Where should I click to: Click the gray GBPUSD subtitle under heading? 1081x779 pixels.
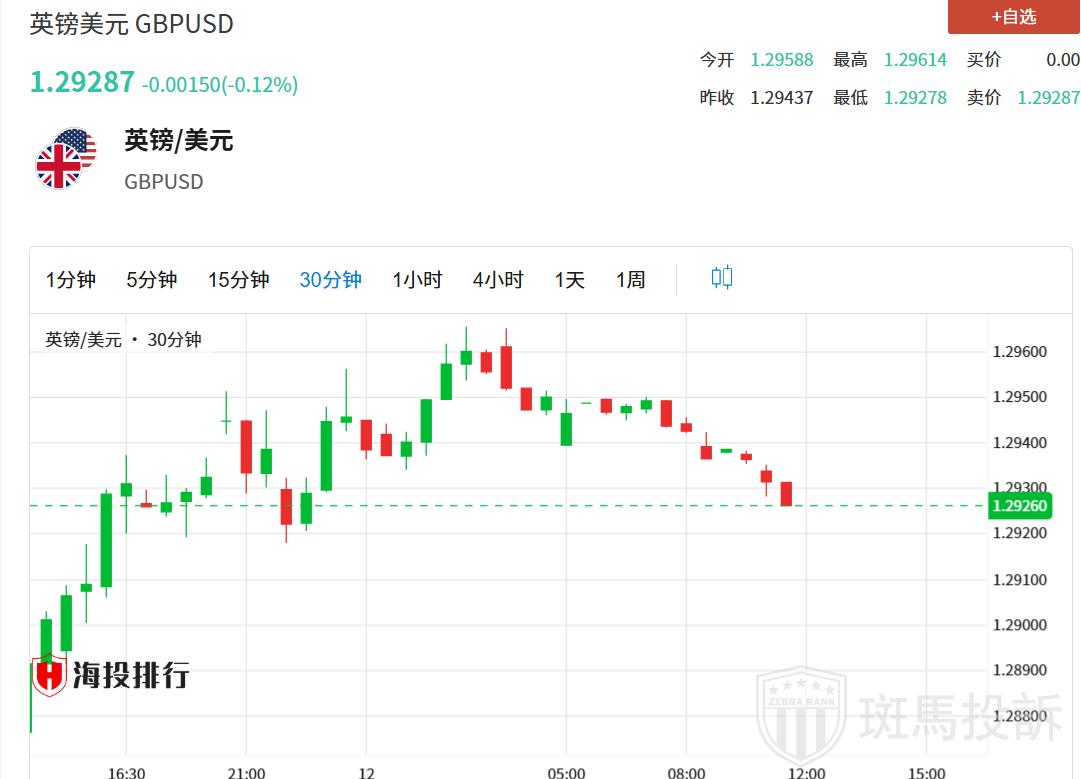coord(163,182)
